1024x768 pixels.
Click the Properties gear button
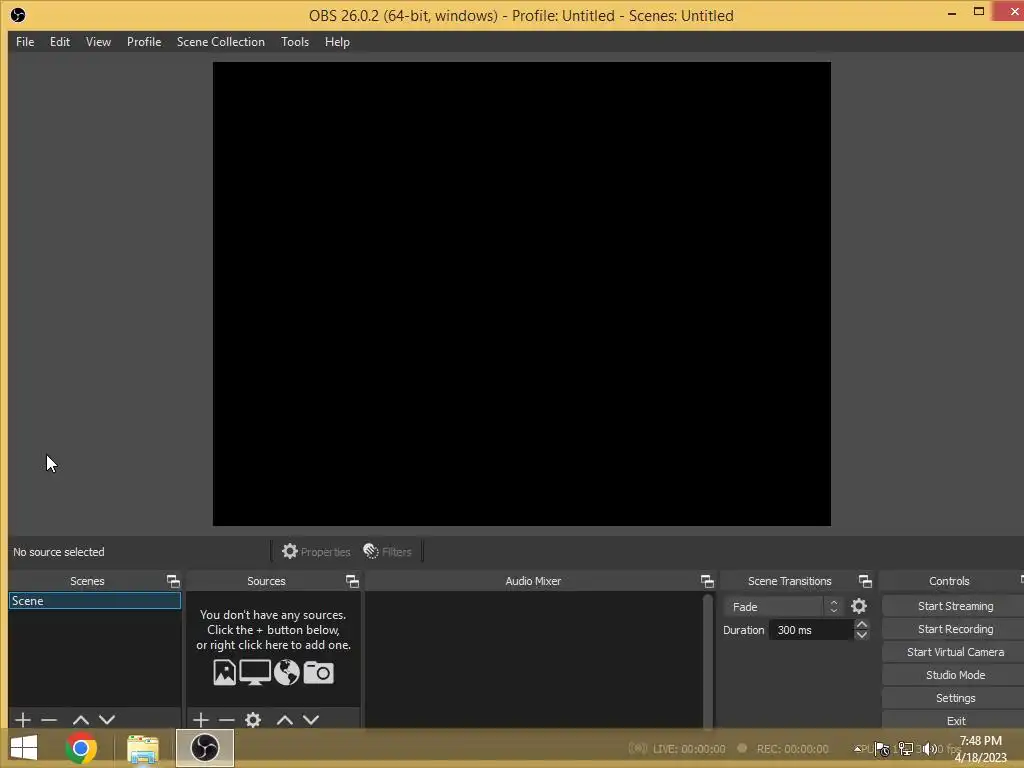(316, 552)
